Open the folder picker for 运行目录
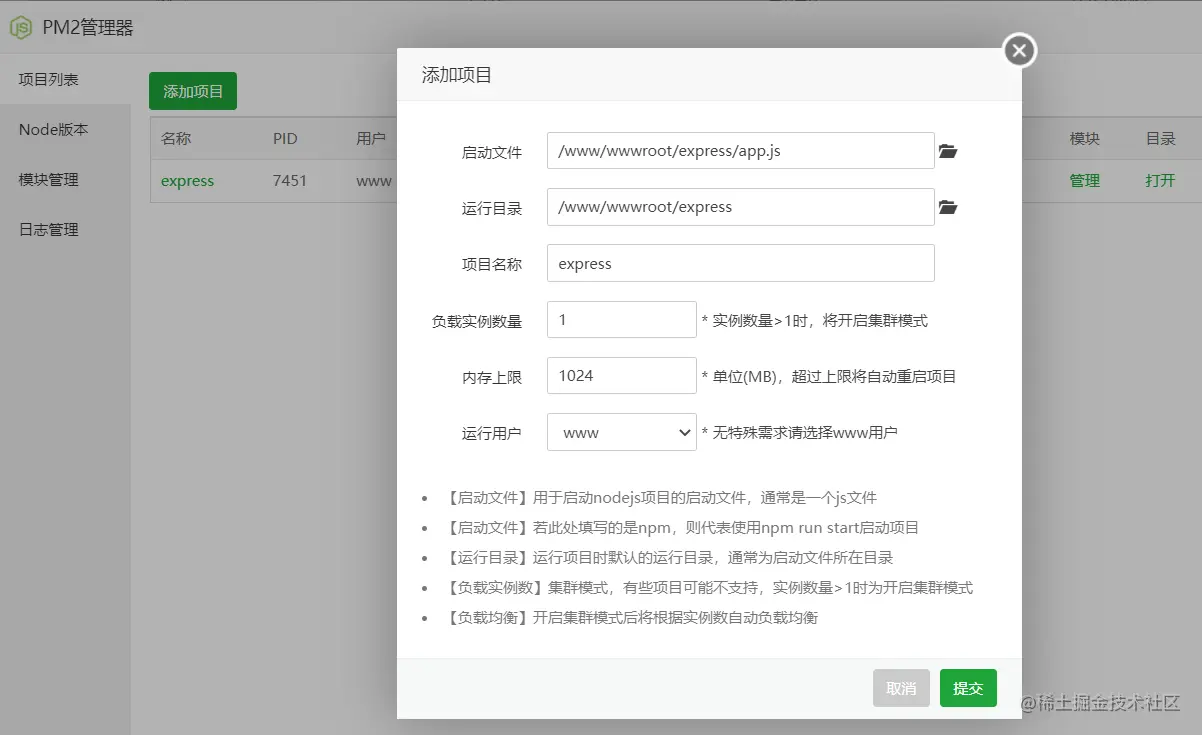This screenshot has height=735, width=1202. tap(947, 207)
